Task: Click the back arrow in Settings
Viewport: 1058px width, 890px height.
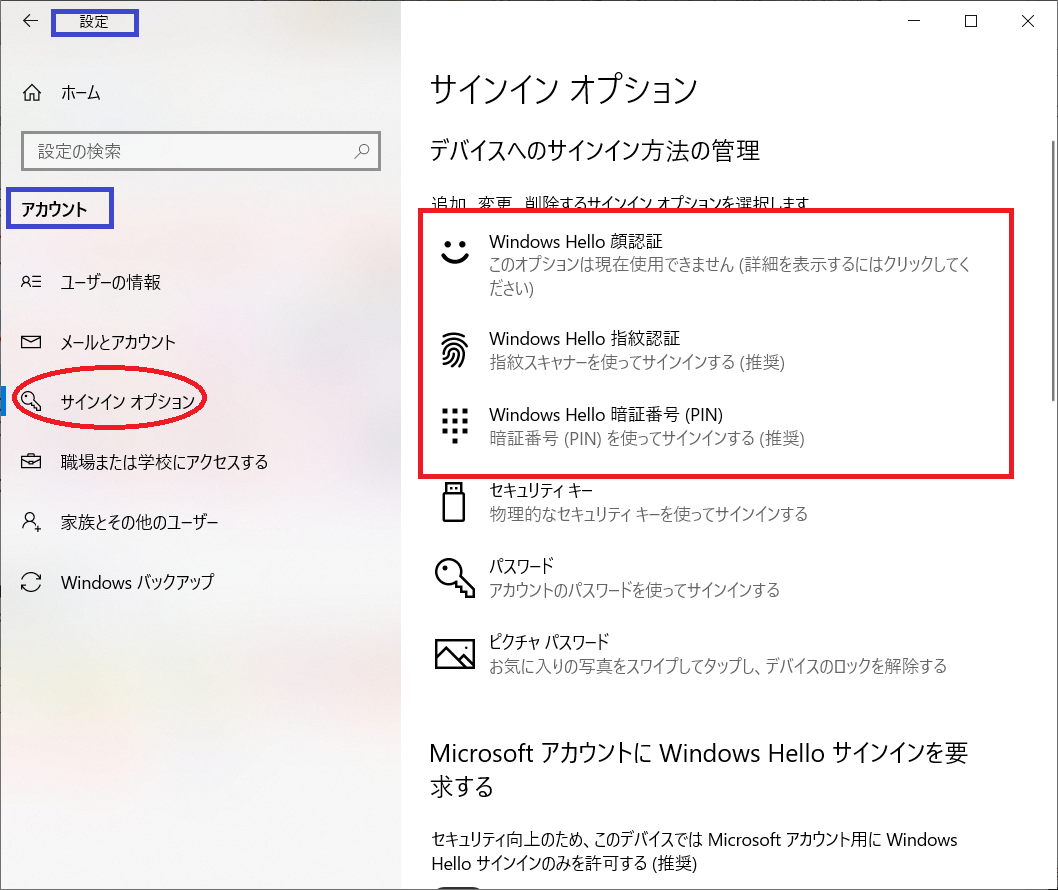Action: point(31,21)
